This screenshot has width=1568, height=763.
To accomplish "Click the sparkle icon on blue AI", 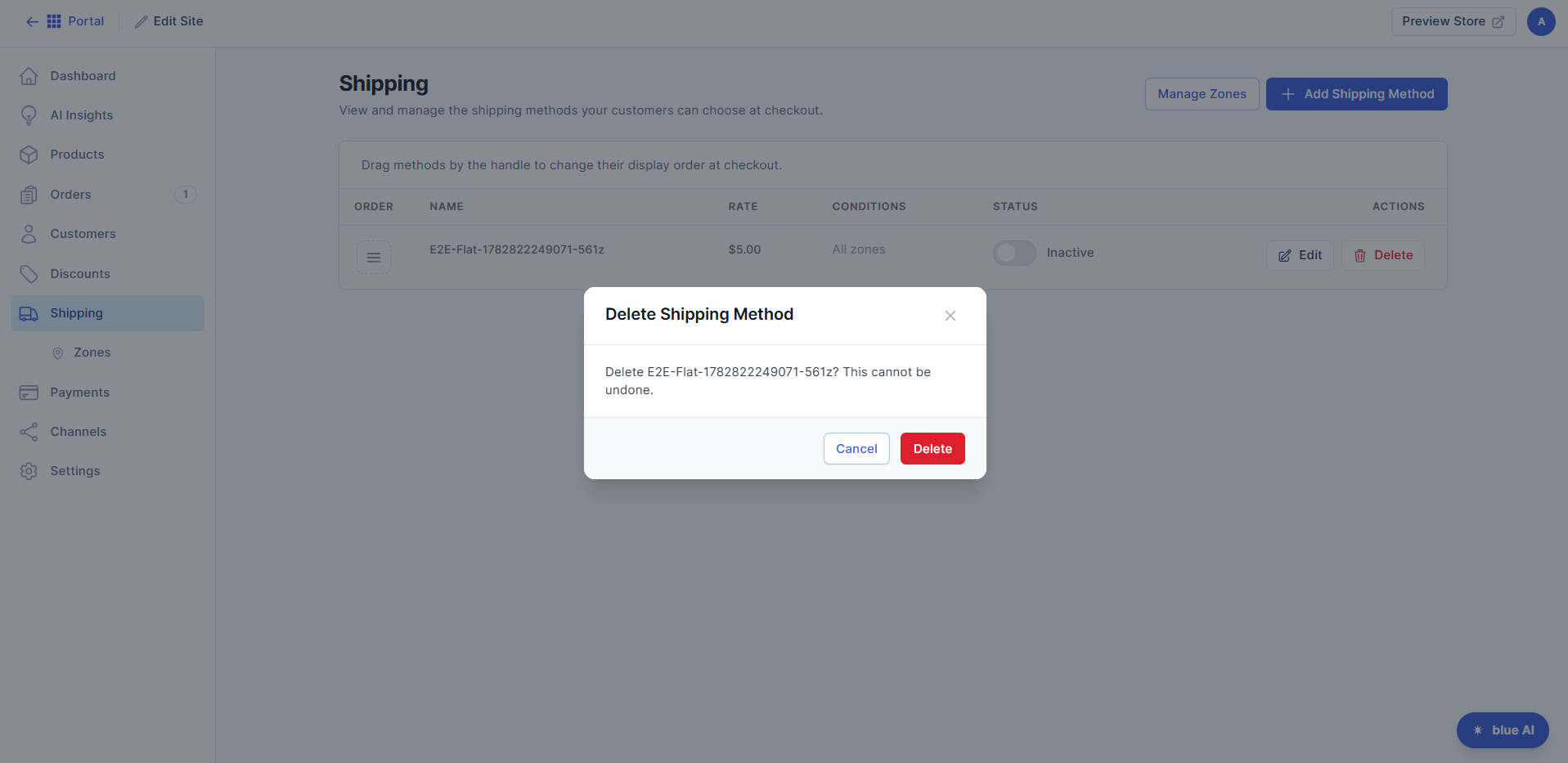I will (x=1478, y=730).
